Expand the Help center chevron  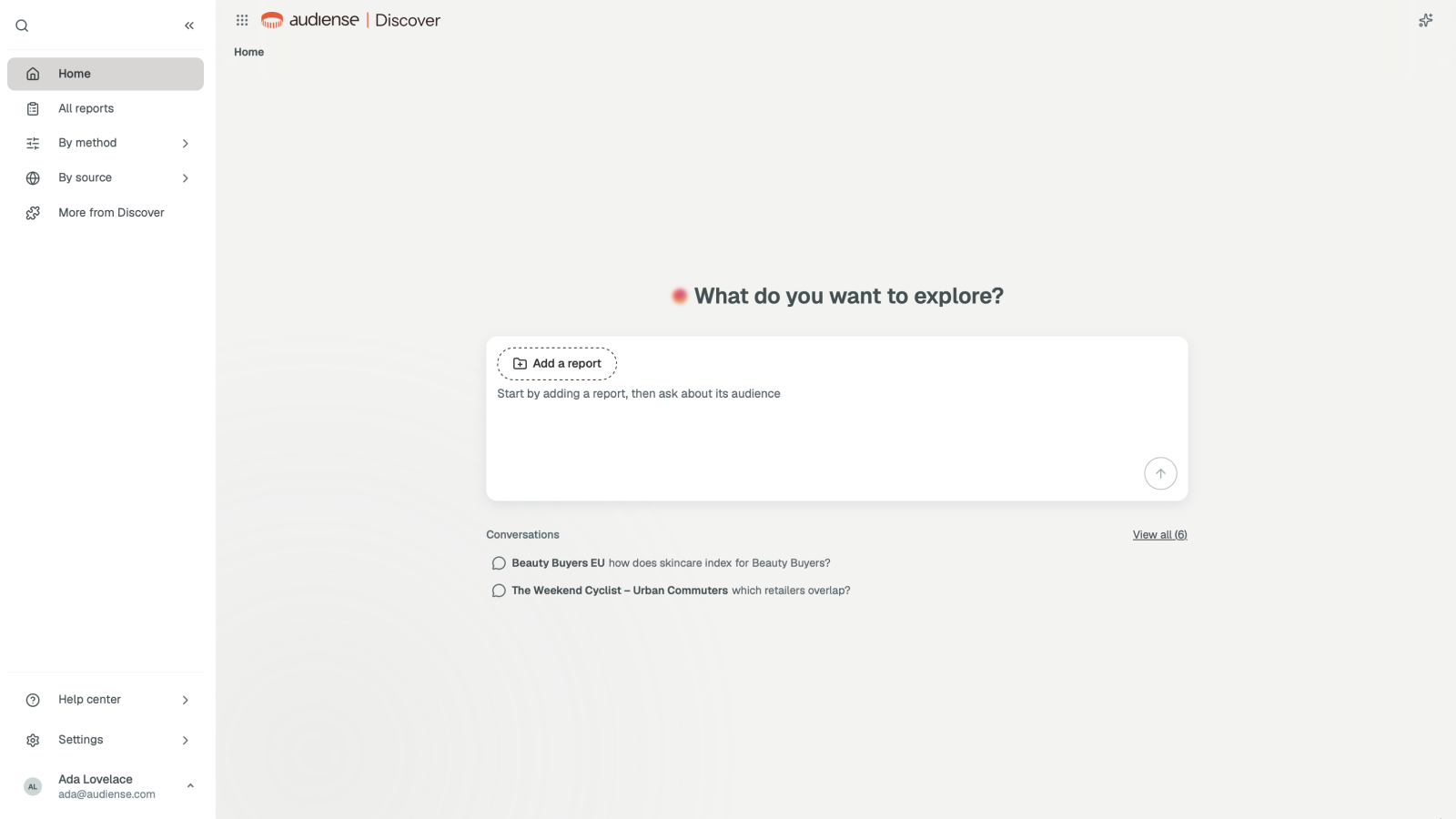click(186, 700)
